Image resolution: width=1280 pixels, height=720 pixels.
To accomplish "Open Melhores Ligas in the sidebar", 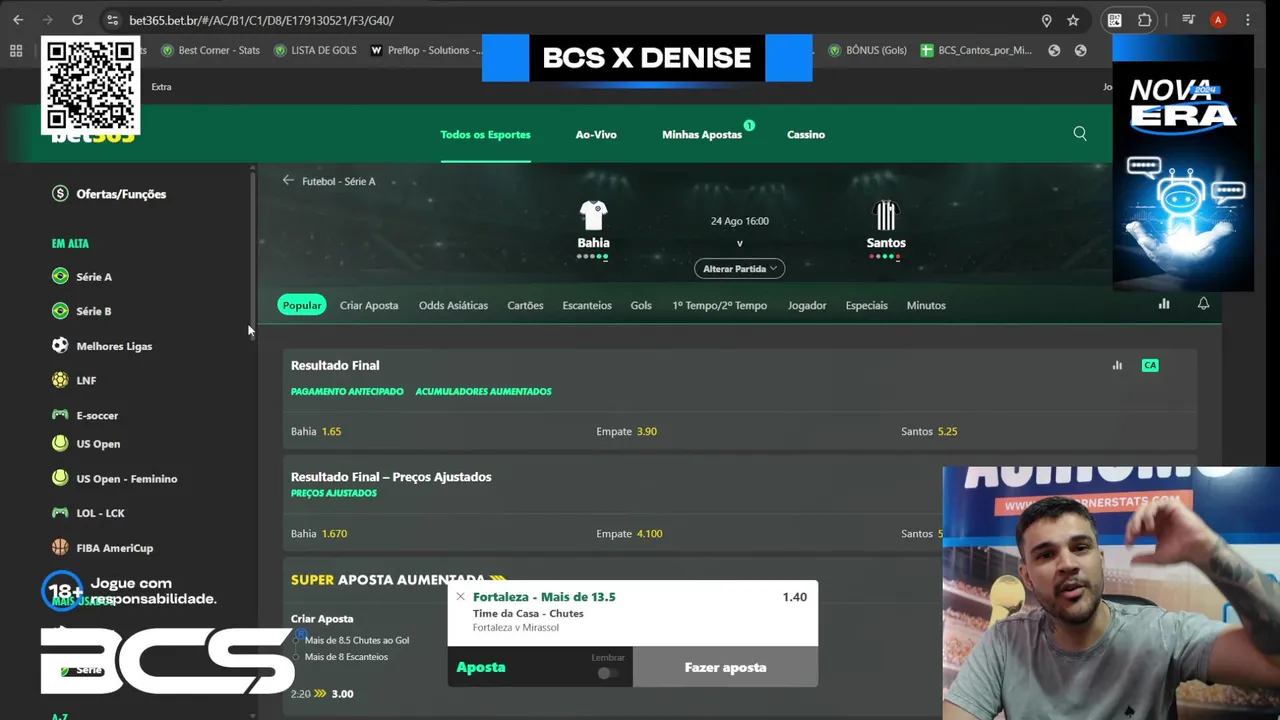I will [x=102, y=346].
